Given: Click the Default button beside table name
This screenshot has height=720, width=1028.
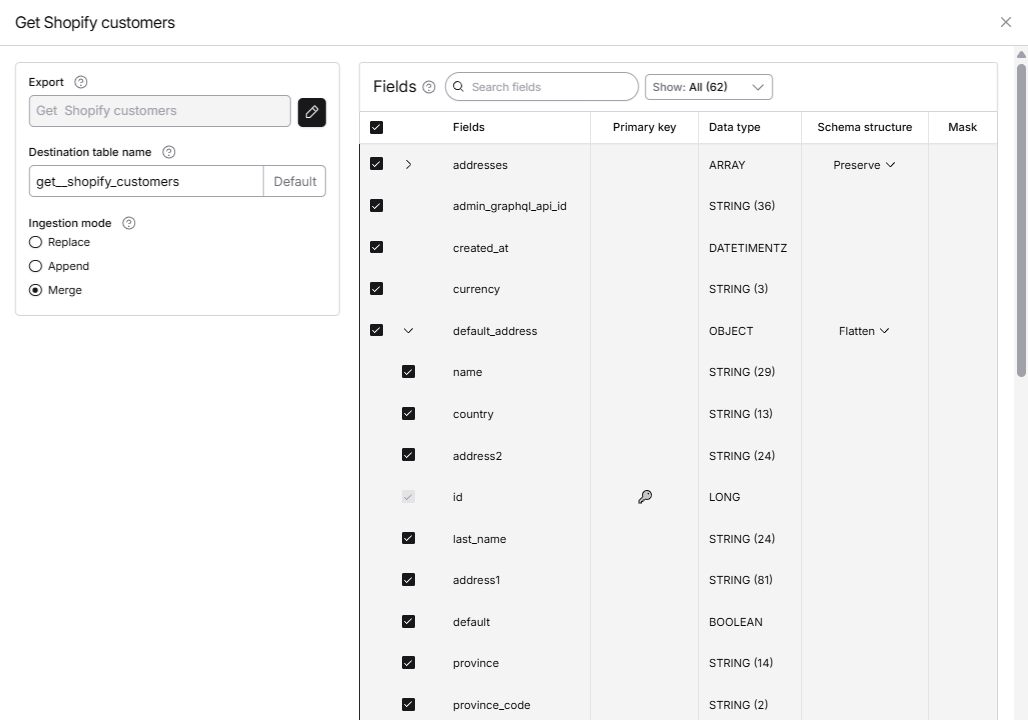Looking at the screenshot, I should (294, 182).
